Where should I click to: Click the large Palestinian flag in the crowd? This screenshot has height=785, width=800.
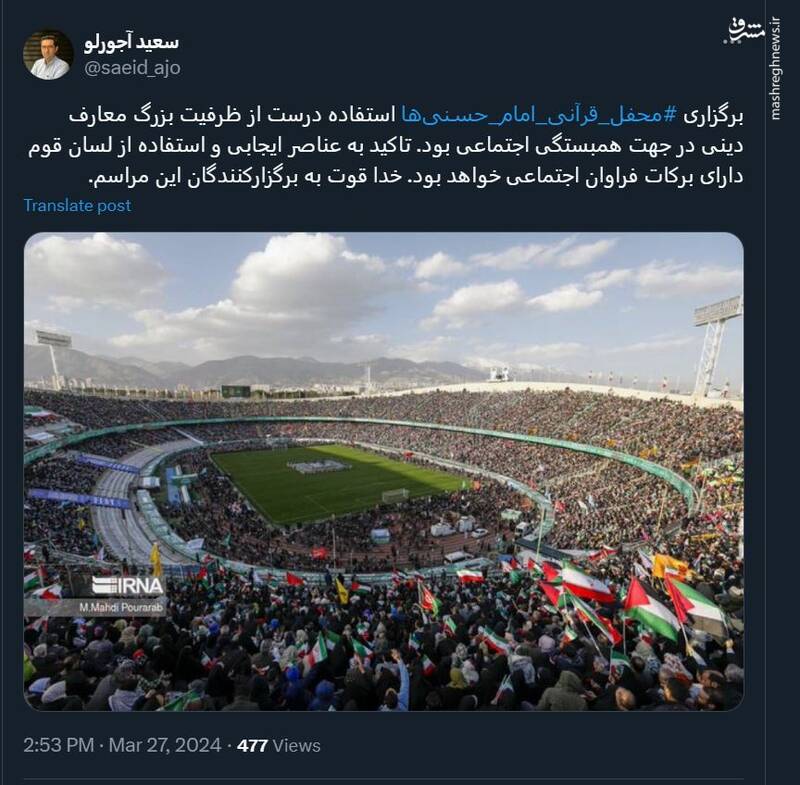[x=649, y=609]
